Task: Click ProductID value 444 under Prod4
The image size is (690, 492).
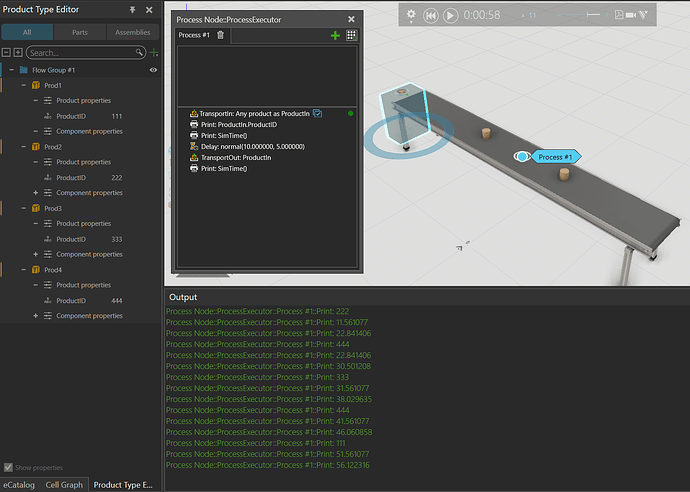Action: (117, 301)
